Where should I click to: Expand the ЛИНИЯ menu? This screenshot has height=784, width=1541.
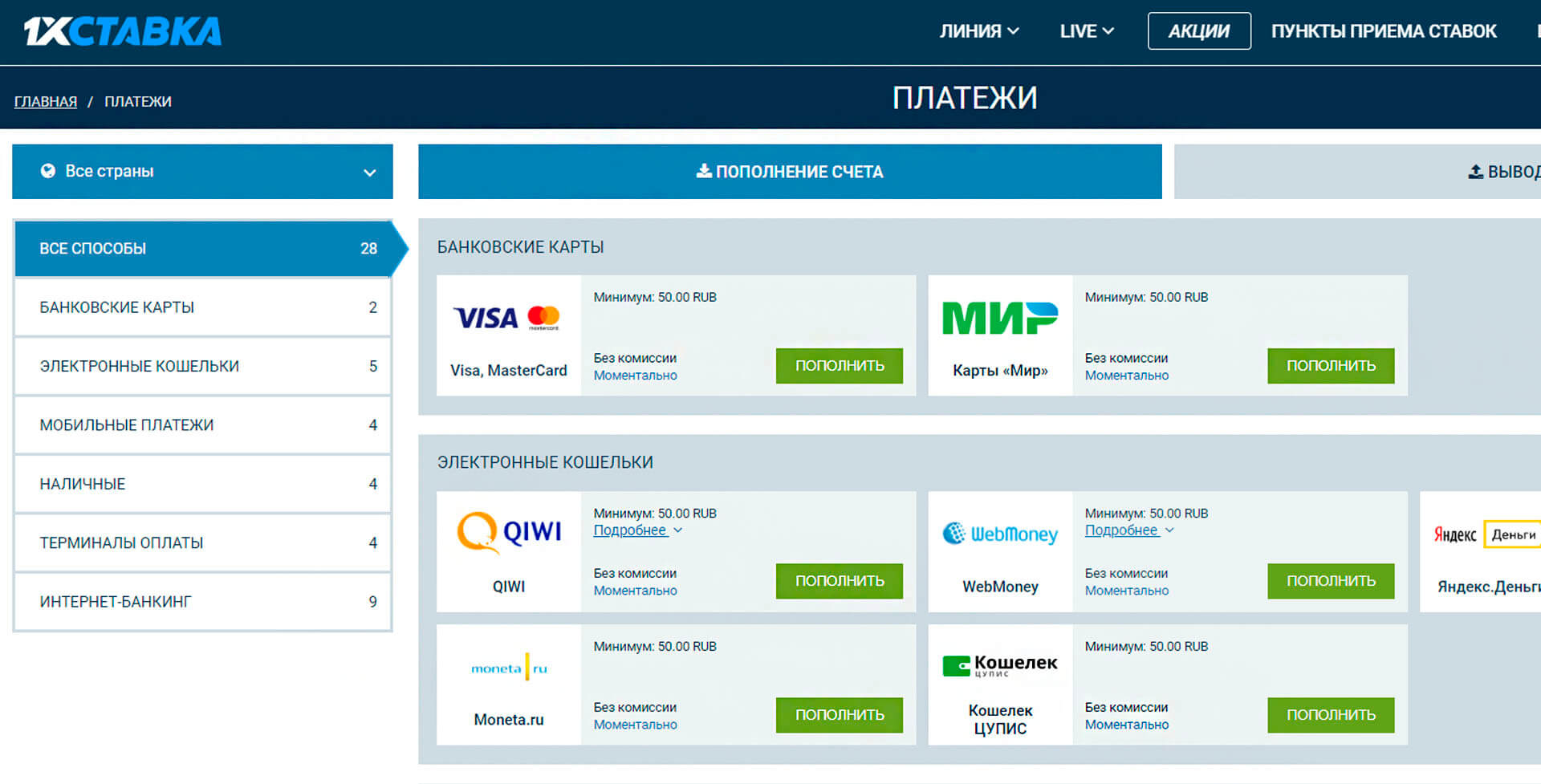coord(979,31)
